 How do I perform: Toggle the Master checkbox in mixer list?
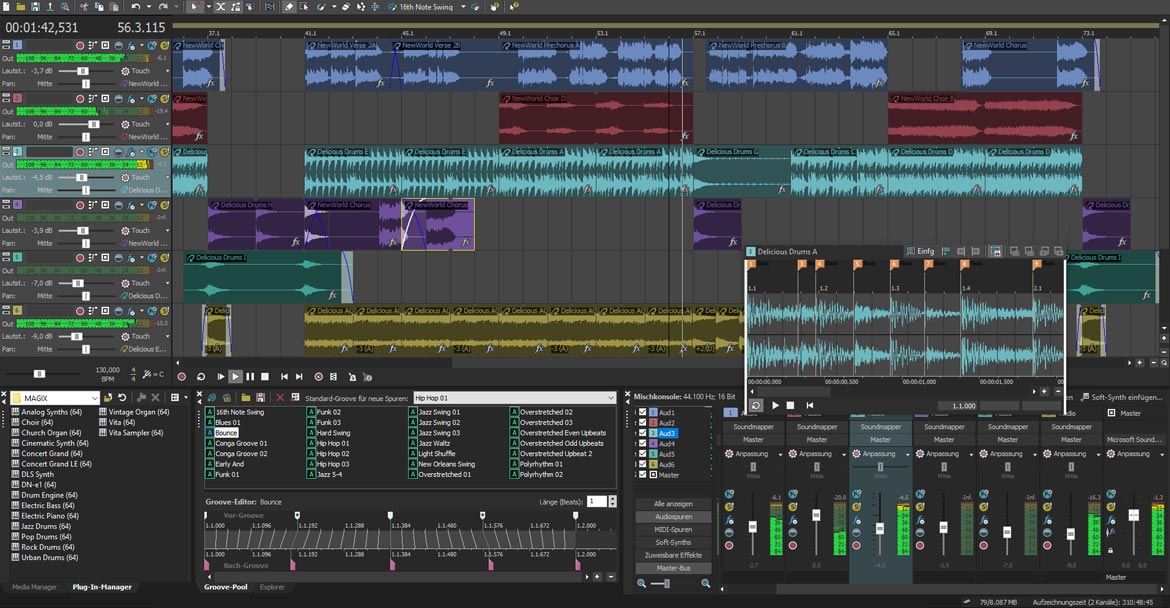(642, 475)
